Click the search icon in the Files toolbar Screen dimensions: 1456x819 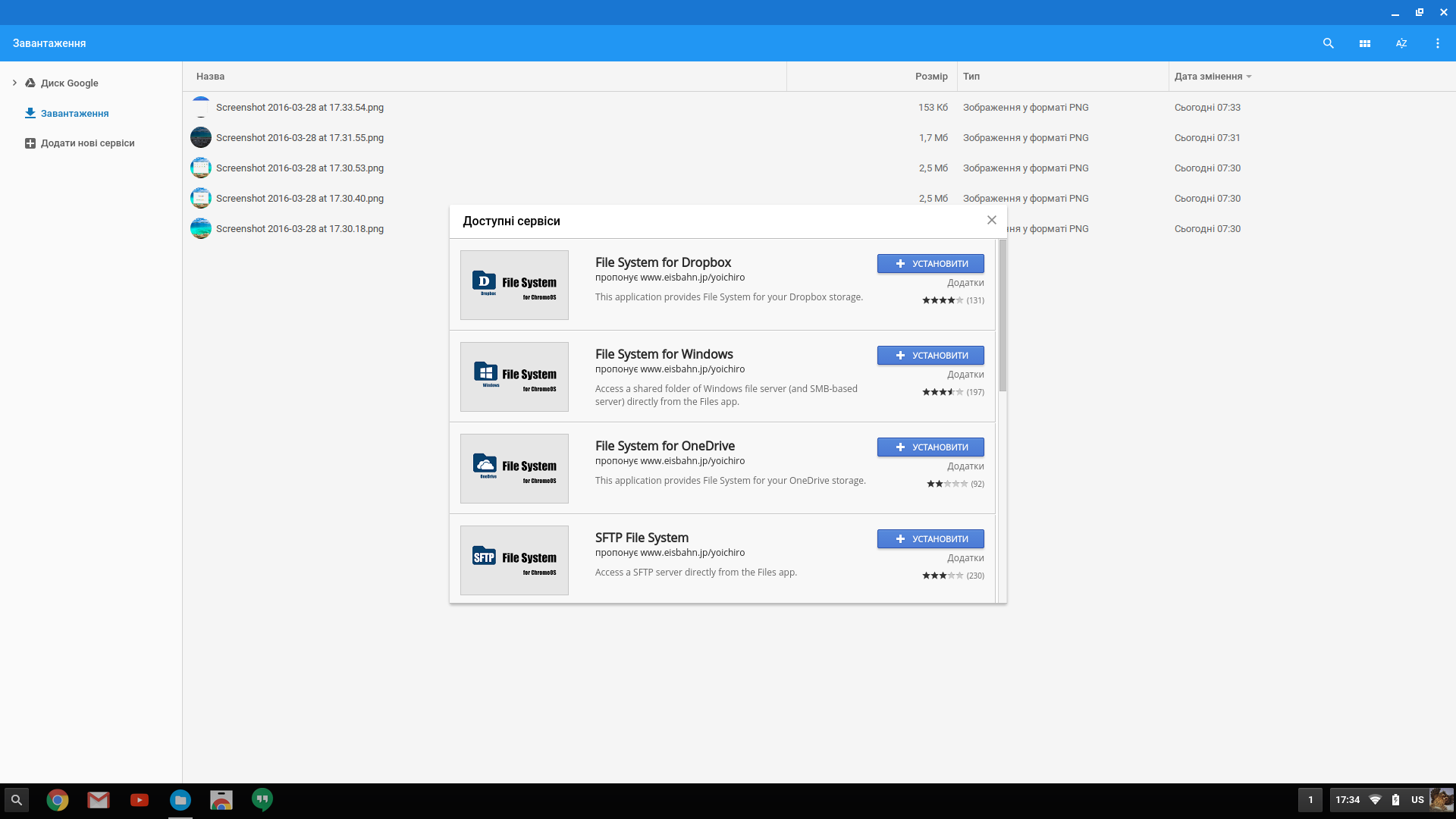pyautogui.click(x=1328, y=43)
